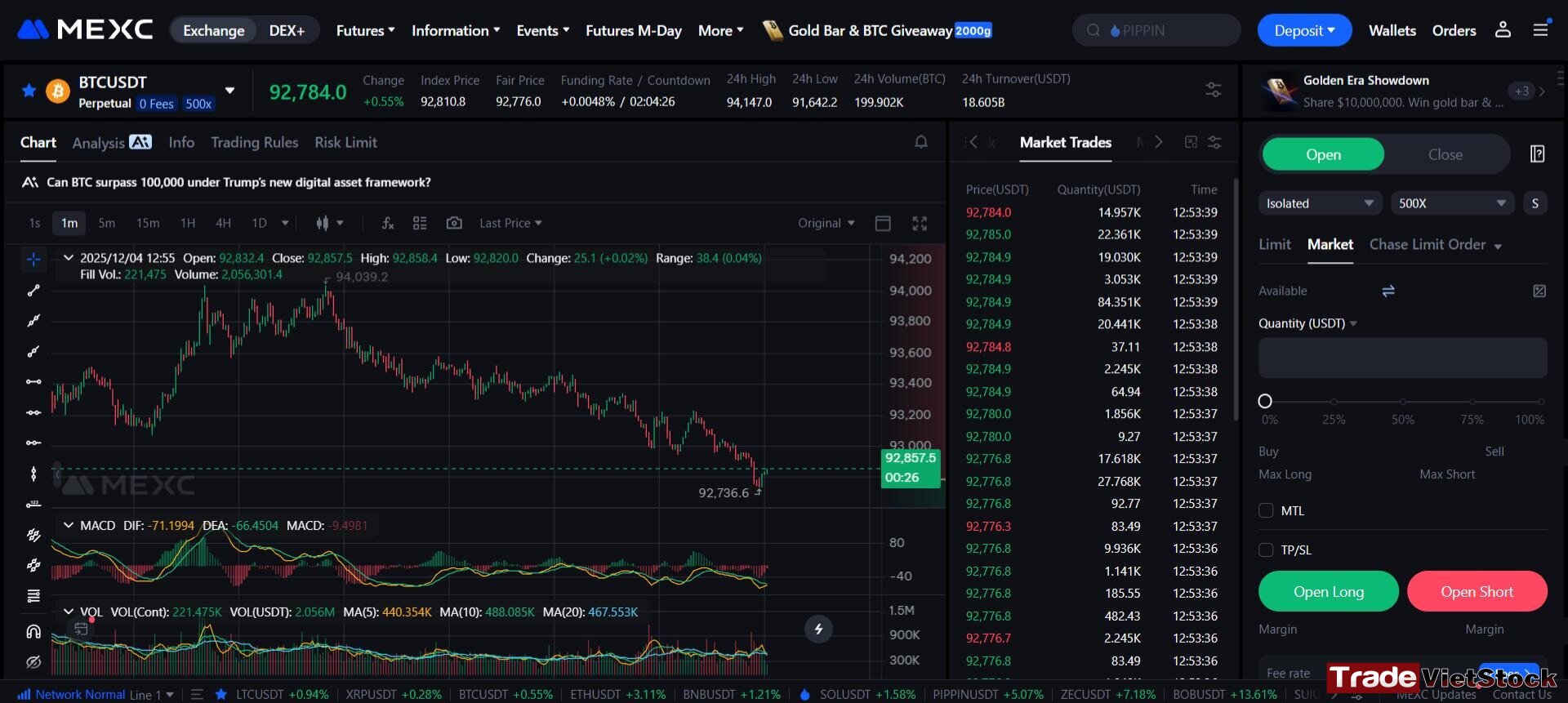Image resolution: width=1568 pixels, height=703 pixels.
Task: Open the Orders link
Action: (x=1454, y=30)
